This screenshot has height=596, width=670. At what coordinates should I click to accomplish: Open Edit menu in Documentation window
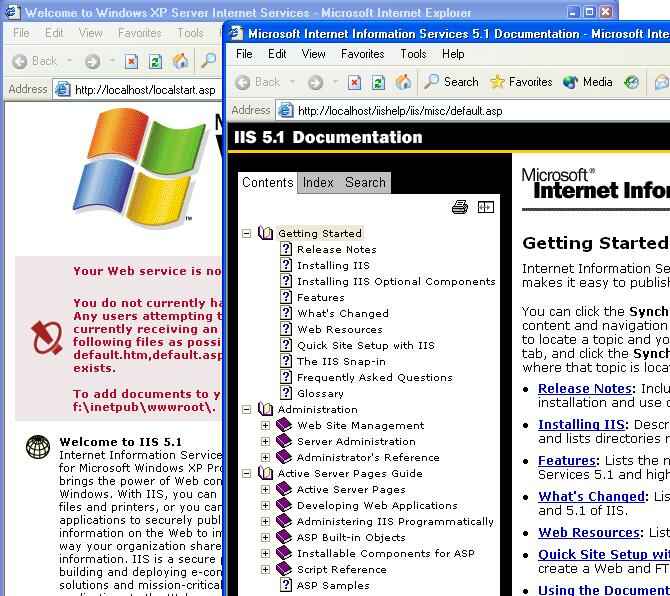click(x=277, y=54)
